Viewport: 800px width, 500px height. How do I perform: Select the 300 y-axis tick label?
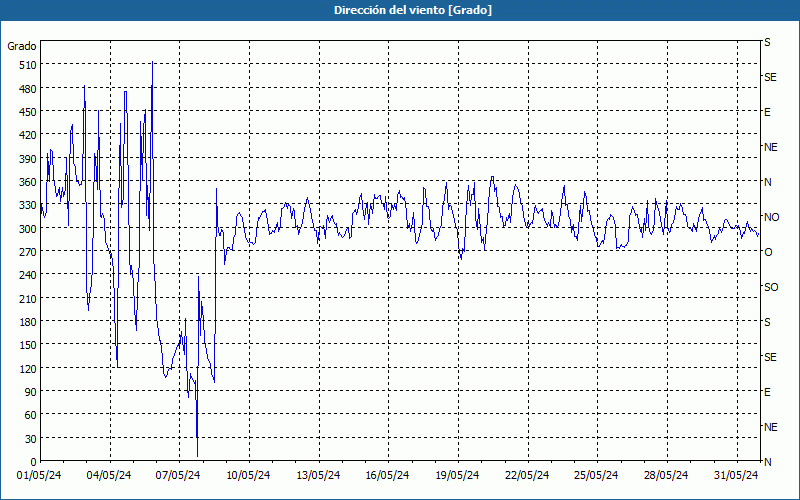pos(28,229)
